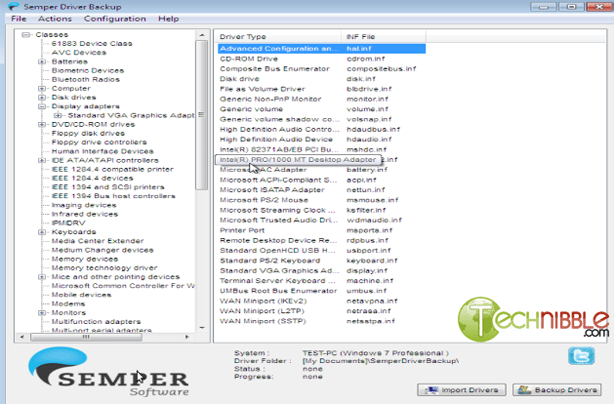Select Human Interface Devices tree item
The image size is (615, 404).
pyautogui.click(x=102, y=151)
